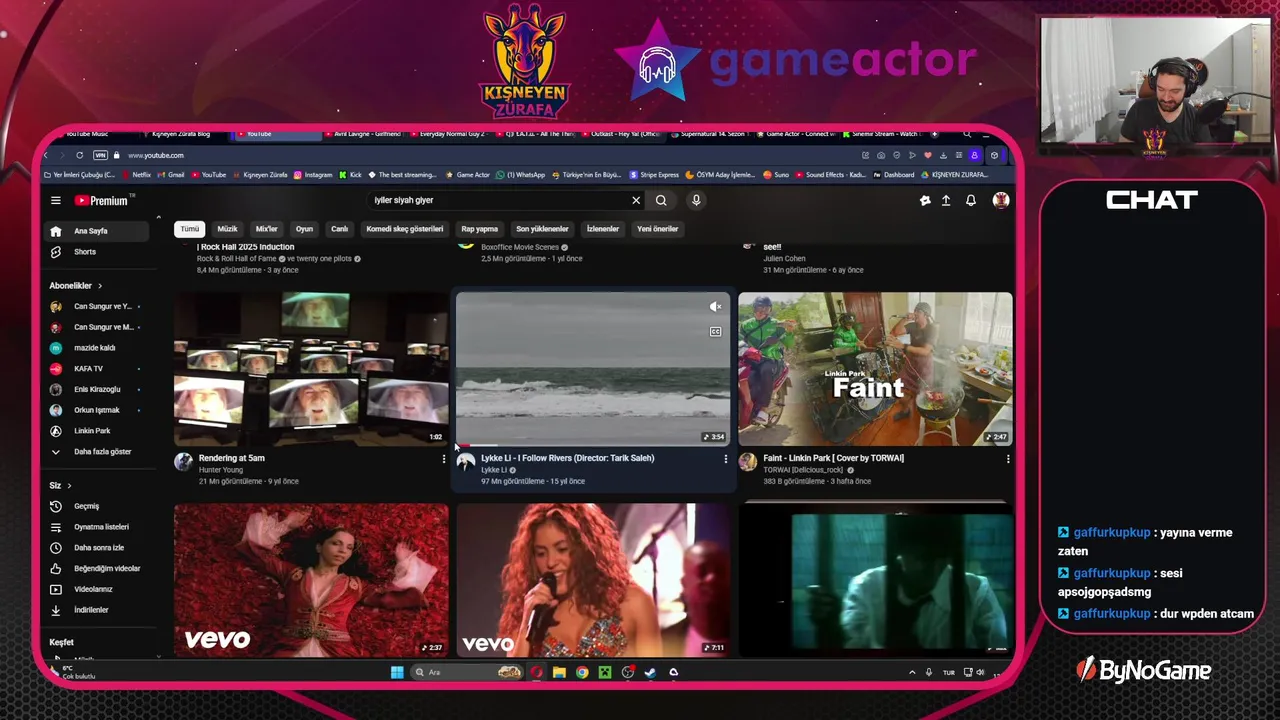Image resolution: width=1280 pixels, height=720 pixels.
Task: Unmute the Lykke Li preview video
Action: coord(715,307)
